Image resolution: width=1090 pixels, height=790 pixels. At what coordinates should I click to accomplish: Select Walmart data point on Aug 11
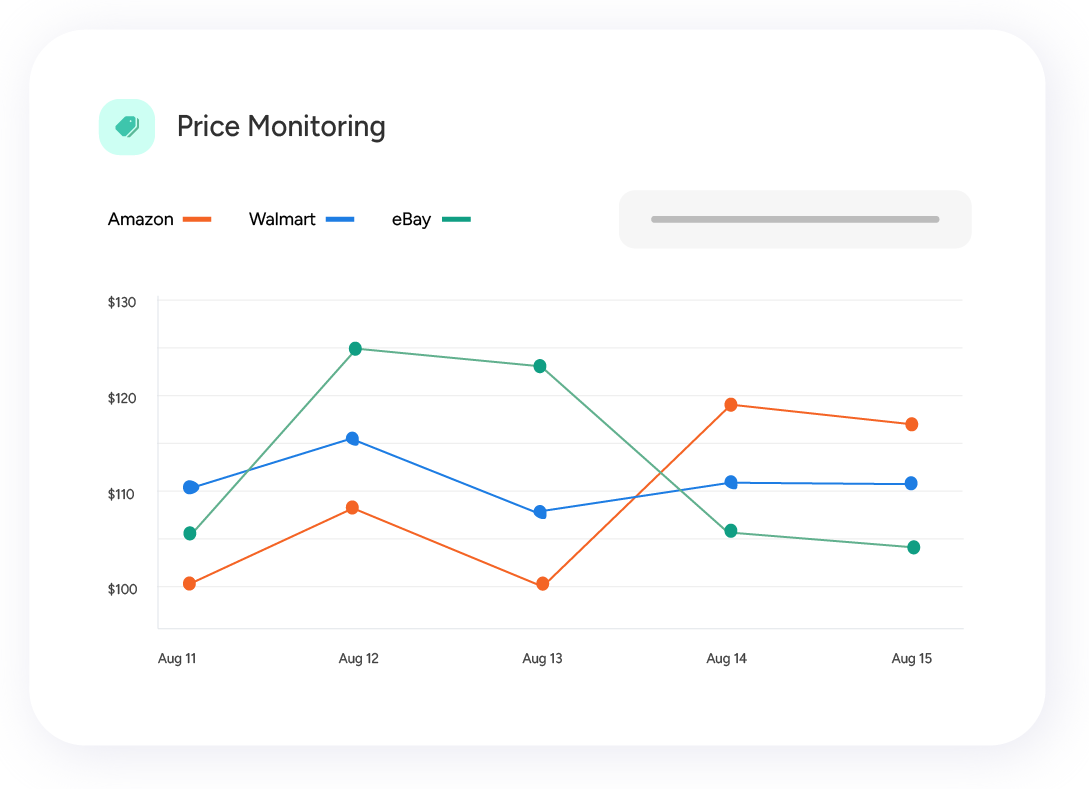click(x=190, y=487)
